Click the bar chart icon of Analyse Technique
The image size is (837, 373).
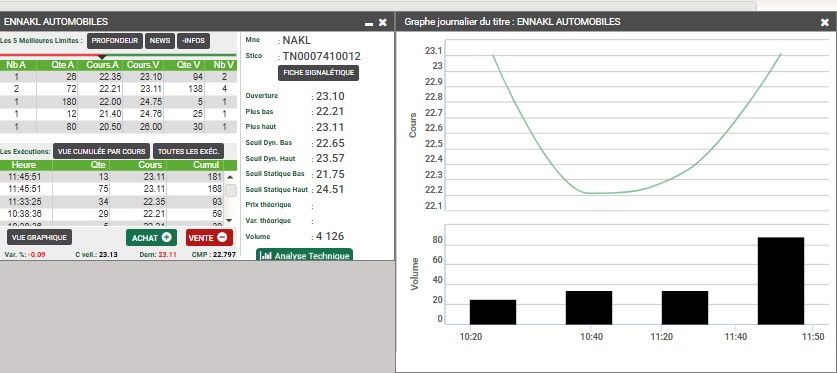click(266, 256)
